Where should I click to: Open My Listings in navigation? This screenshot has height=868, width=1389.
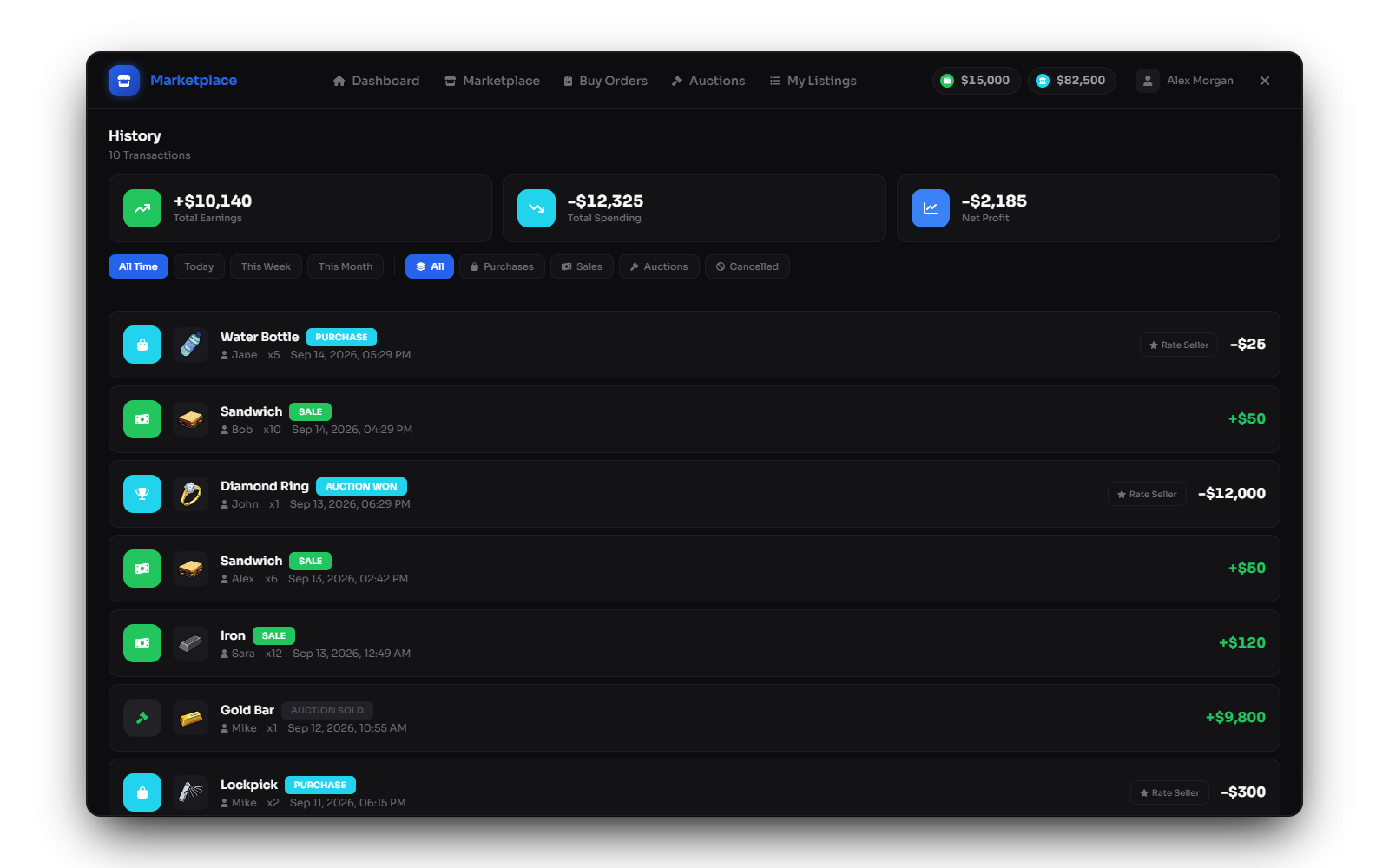coord(813,81)
